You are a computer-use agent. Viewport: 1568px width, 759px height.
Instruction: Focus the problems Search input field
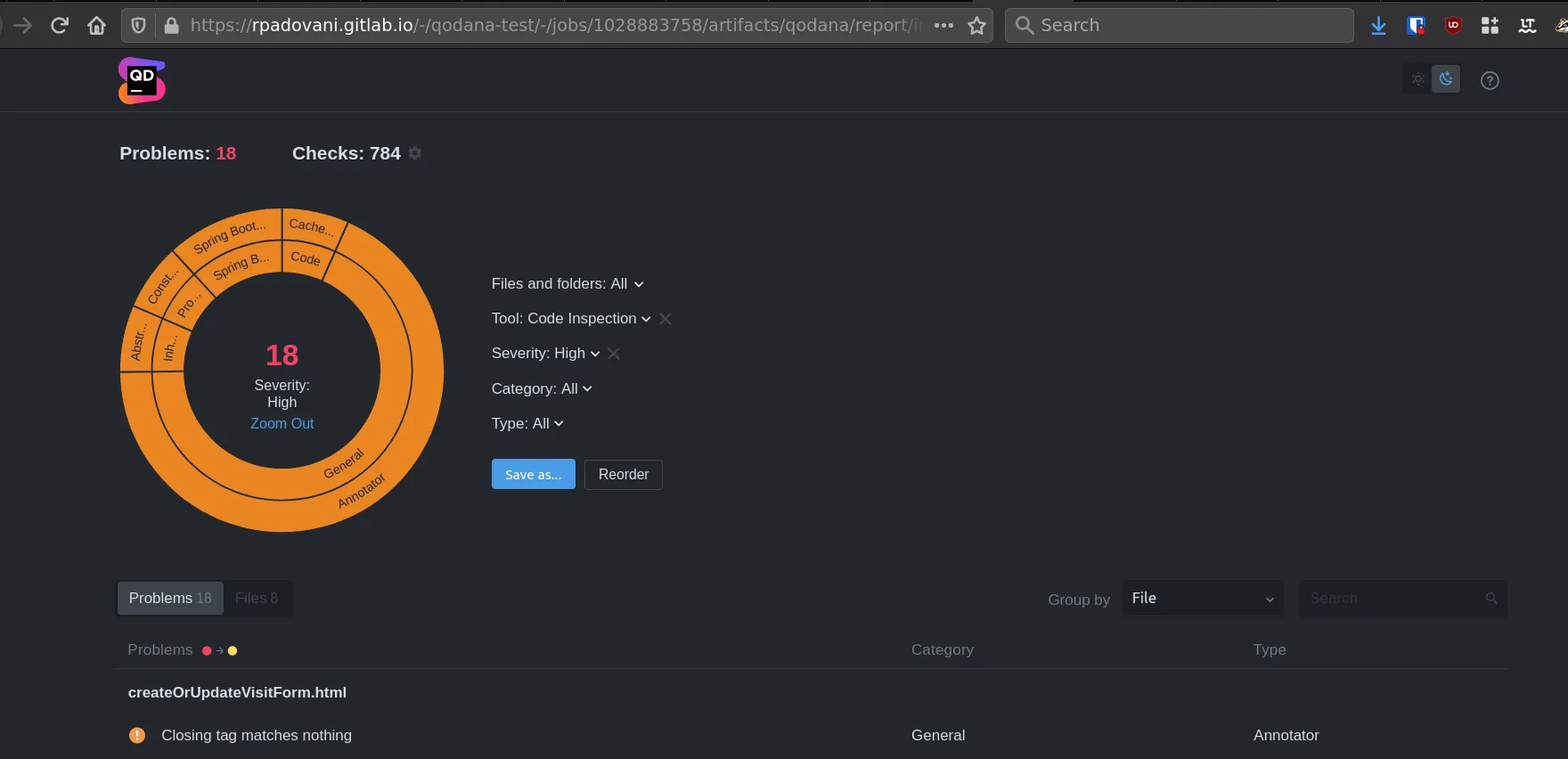1403,599
